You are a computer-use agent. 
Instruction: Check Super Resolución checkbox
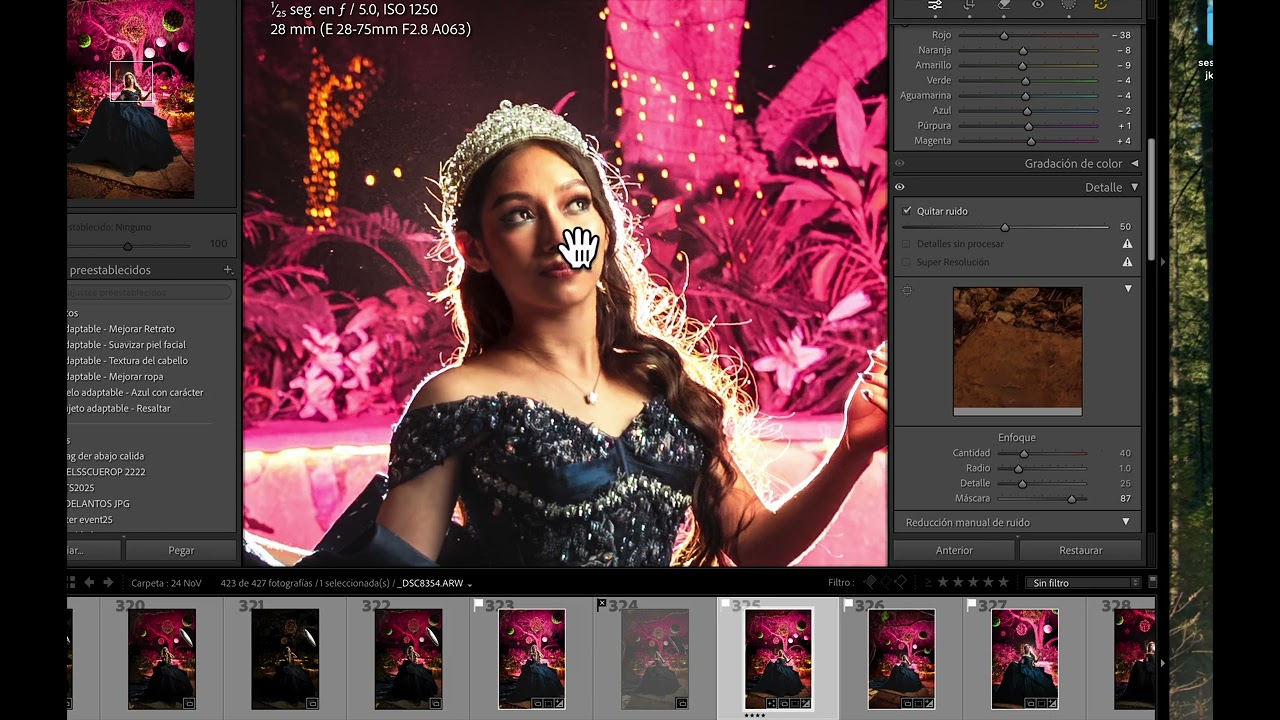[907, 262]
